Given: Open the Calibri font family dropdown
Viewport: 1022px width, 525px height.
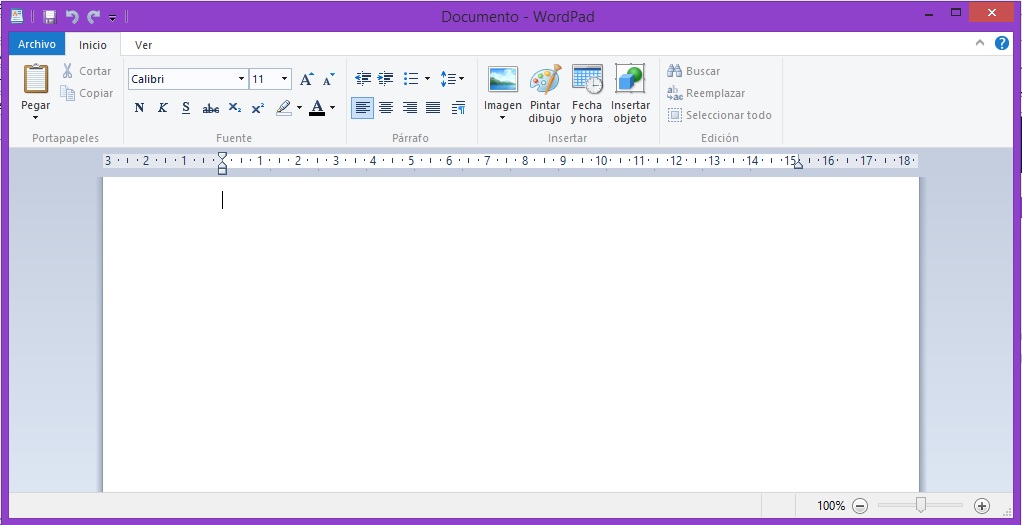Looking at the screenshot, I should (241, 79).
